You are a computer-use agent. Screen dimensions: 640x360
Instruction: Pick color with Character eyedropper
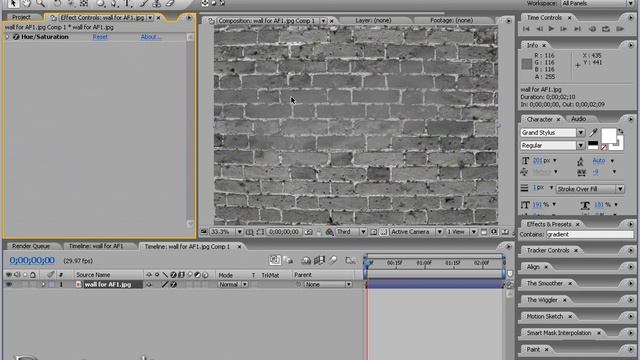pos(593,132)
